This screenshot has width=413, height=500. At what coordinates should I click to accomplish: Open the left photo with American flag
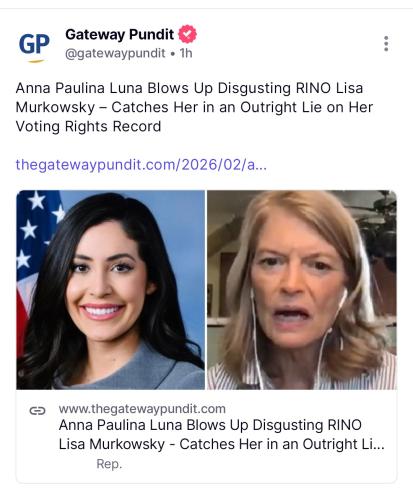[x=111, y=290]
